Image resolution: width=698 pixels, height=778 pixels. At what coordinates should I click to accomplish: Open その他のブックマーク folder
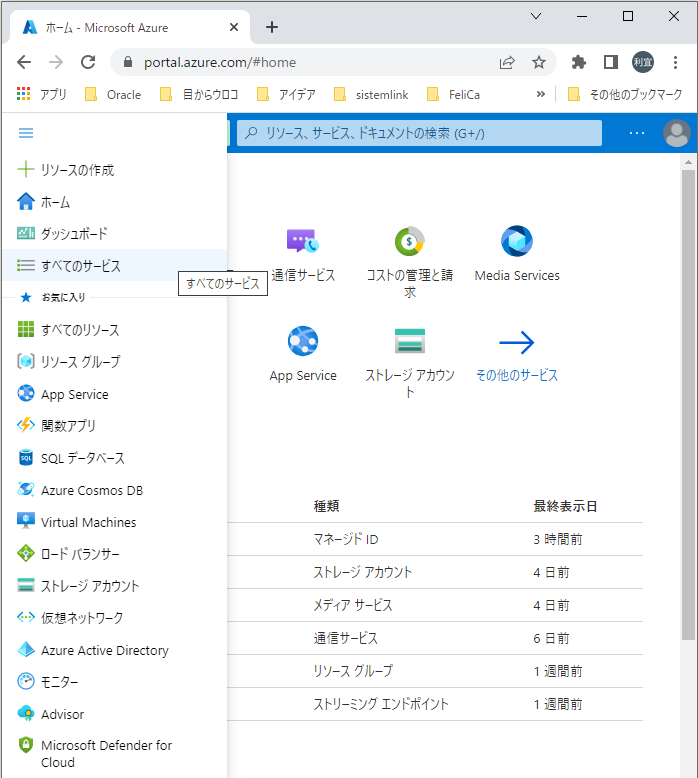point(625,94)
